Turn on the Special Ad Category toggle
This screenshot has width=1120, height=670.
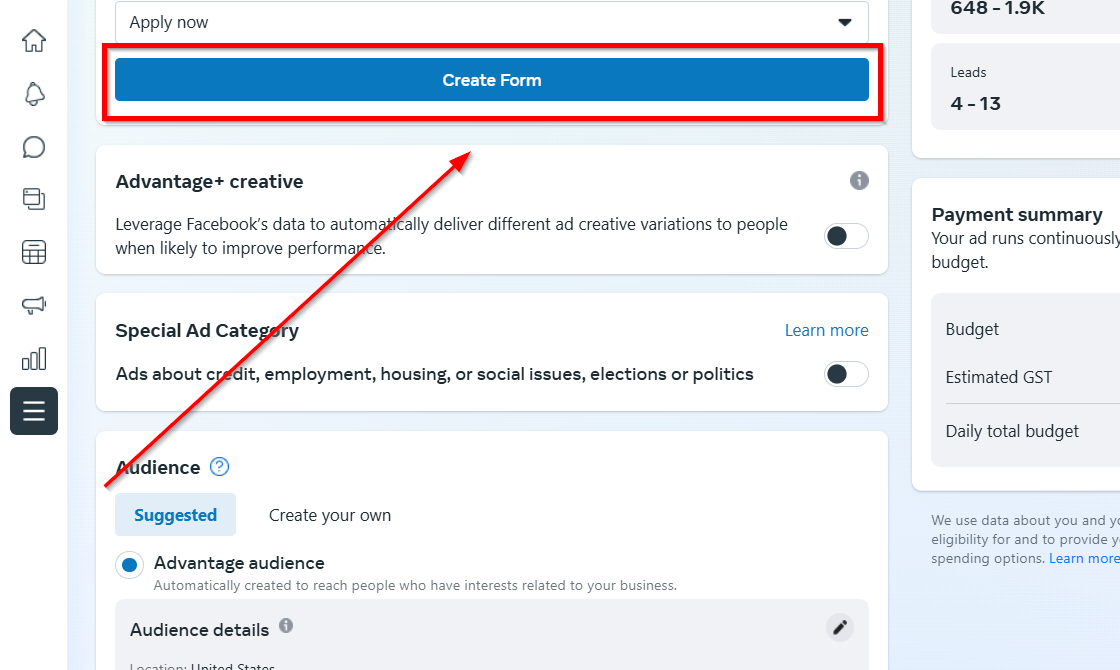click(x=846, y=374)
